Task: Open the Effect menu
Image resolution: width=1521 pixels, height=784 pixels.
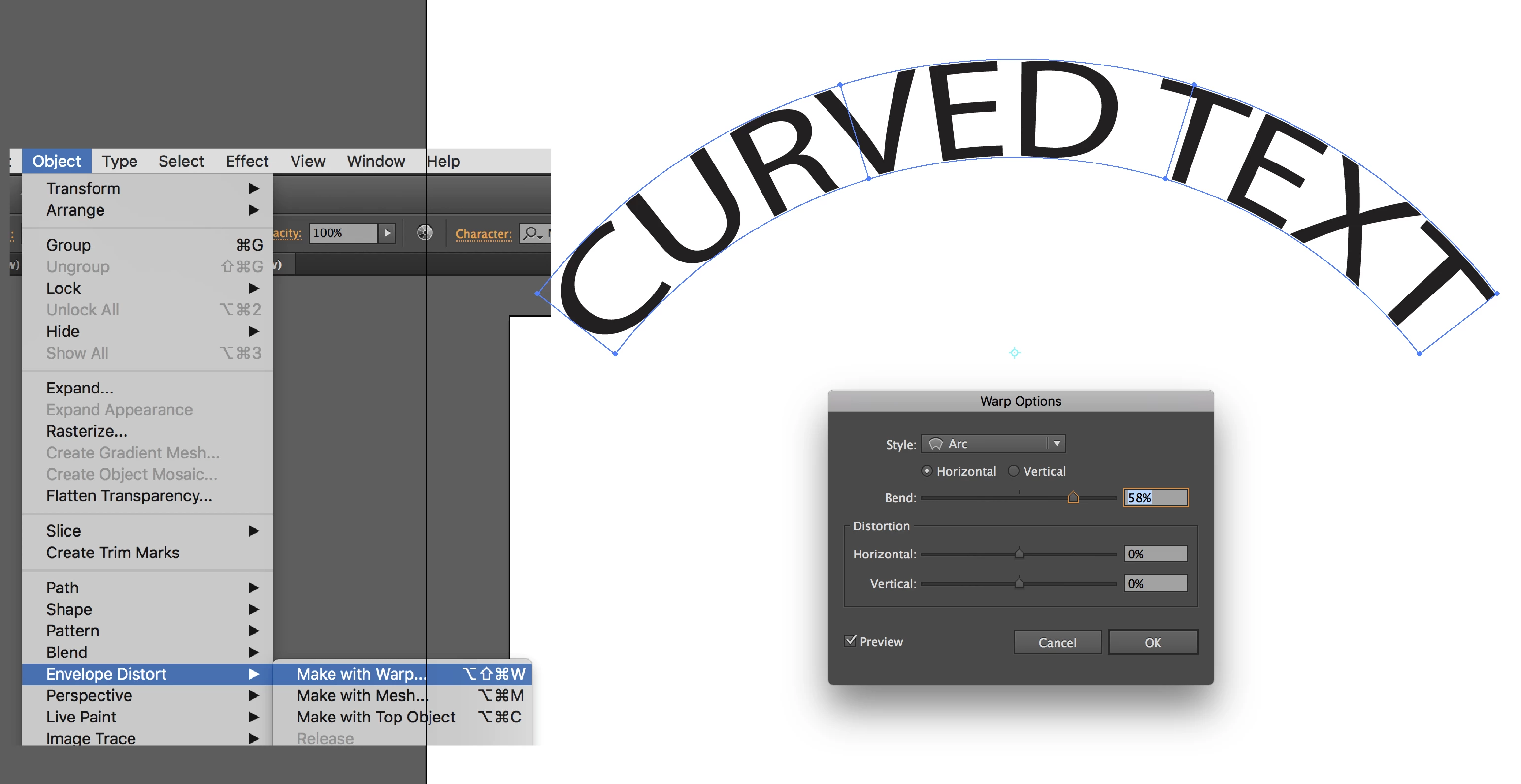Action: pyautogui.click(x=246, y=161)
